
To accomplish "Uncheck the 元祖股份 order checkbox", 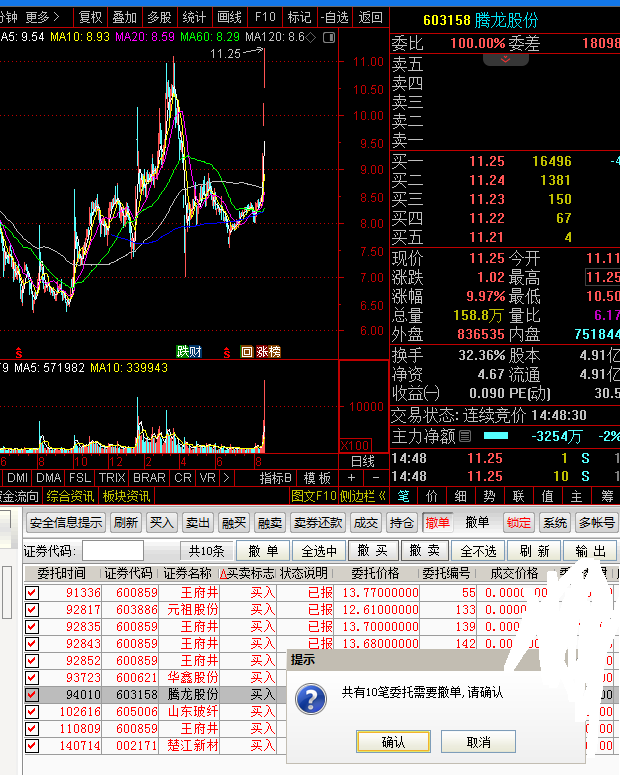I will tap(32, 609).
